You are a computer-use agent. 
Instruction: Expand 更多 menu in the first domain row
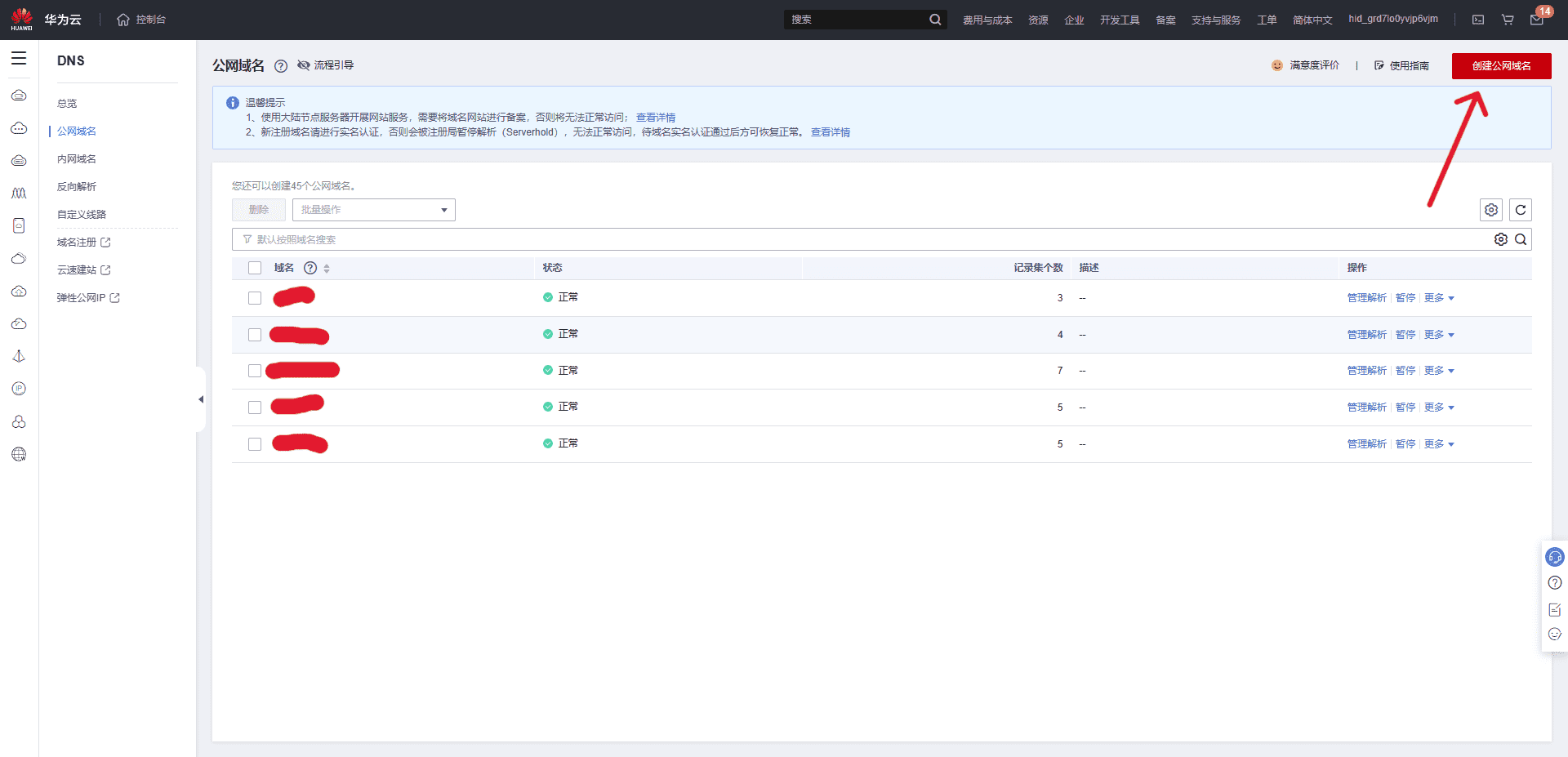click(1438, 298)
